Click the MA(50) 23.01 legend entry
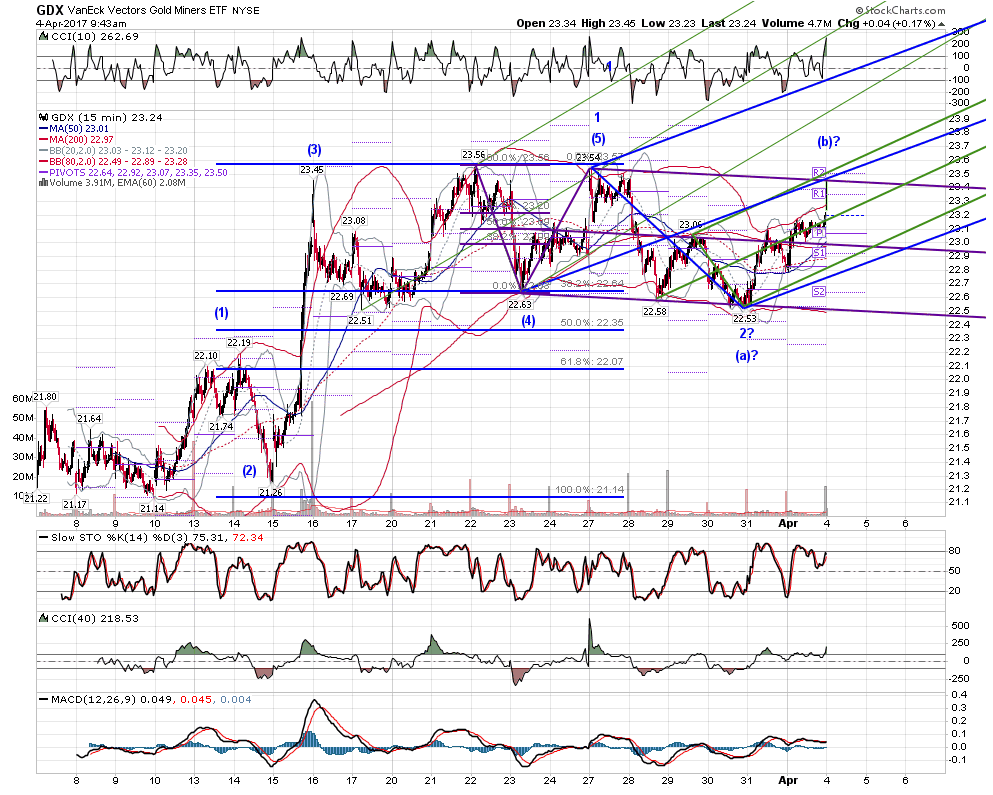 tap(73, 129)
